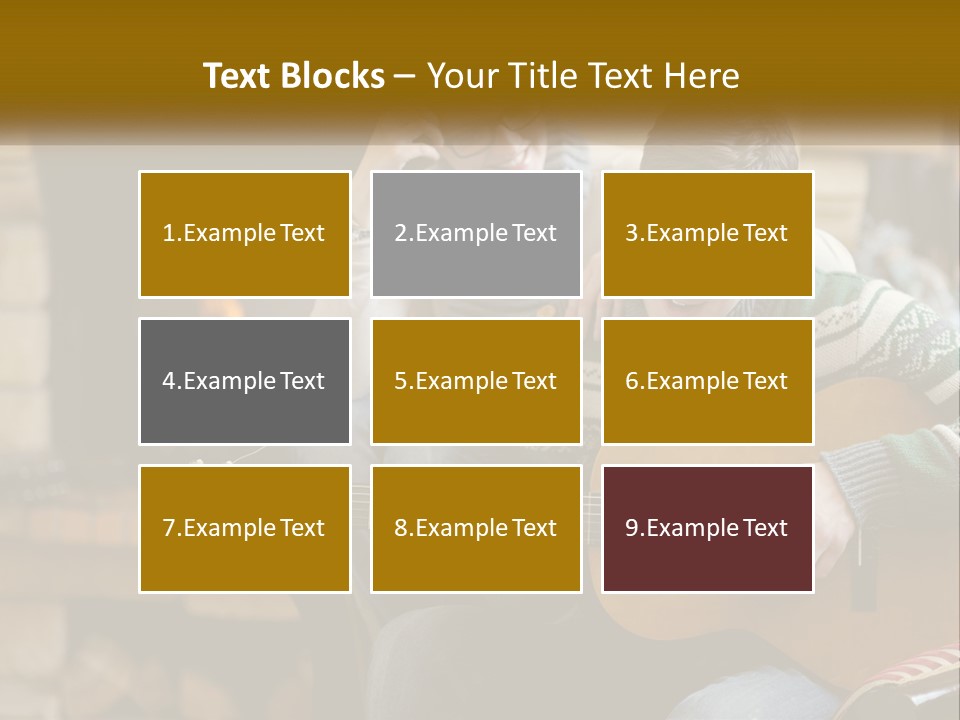960x720 pixels.
Task: Choose the 7.Example Text block
Action: click(244, 528)
